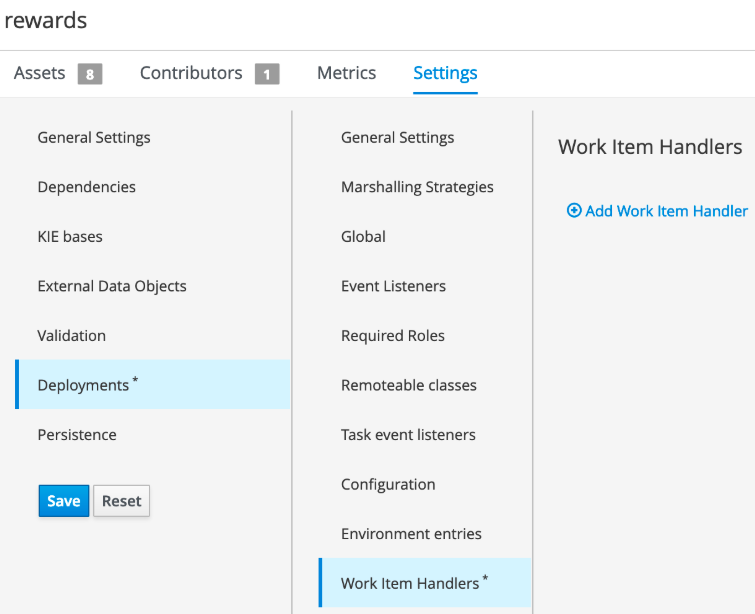The width and height of the screenshot is (755, 614).
Task: Open Event Listeners section
Action: [393, 286]
